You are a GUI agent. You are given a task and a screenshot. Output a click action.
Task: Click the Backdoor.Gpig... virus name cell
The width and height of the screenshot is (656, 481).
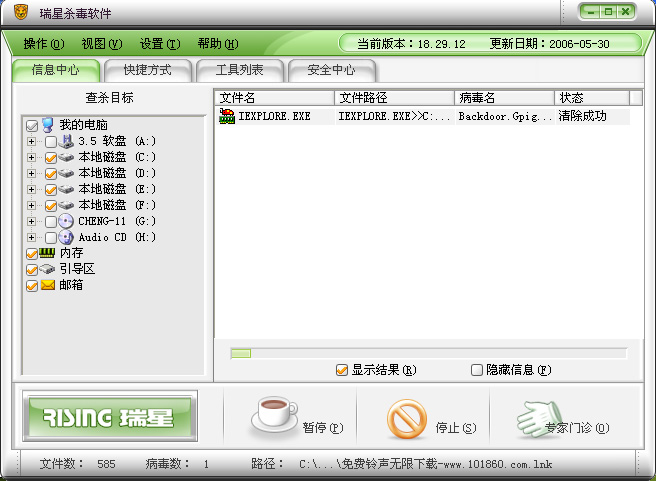[505, 116]
